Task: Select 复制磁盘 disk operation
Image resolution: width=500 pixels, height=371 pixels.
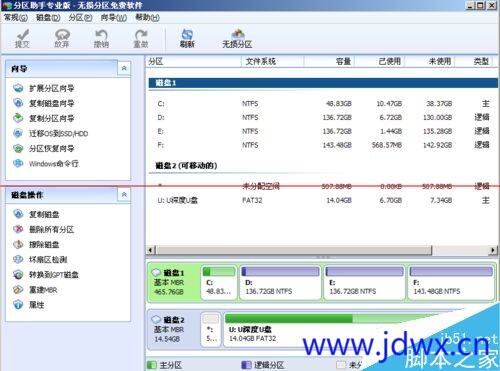Action: pyautogui.click(x=36, y=214)
